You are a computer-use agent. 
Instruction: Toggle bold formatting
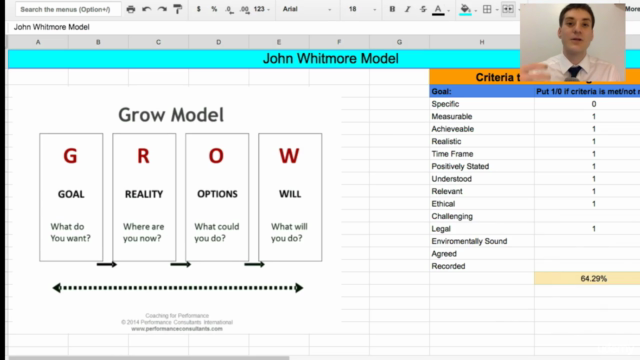[392, 9]
